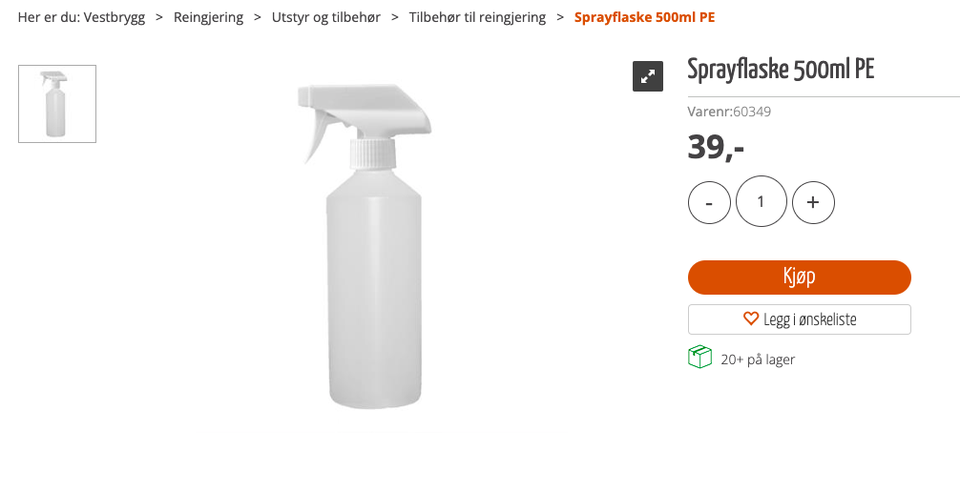Click the product number Varenr:60349

point(729,112)
